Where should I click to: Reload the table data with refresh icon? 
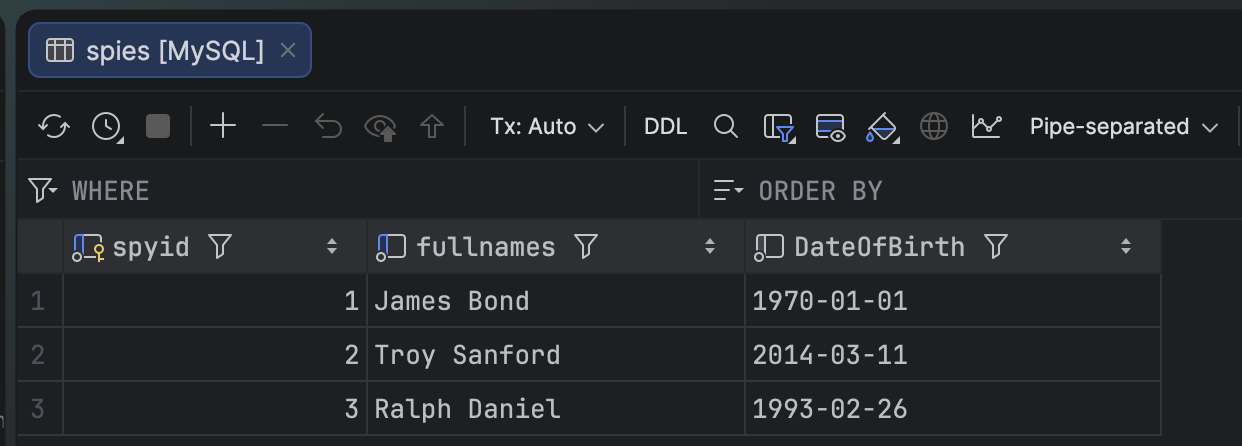point(54,126)
